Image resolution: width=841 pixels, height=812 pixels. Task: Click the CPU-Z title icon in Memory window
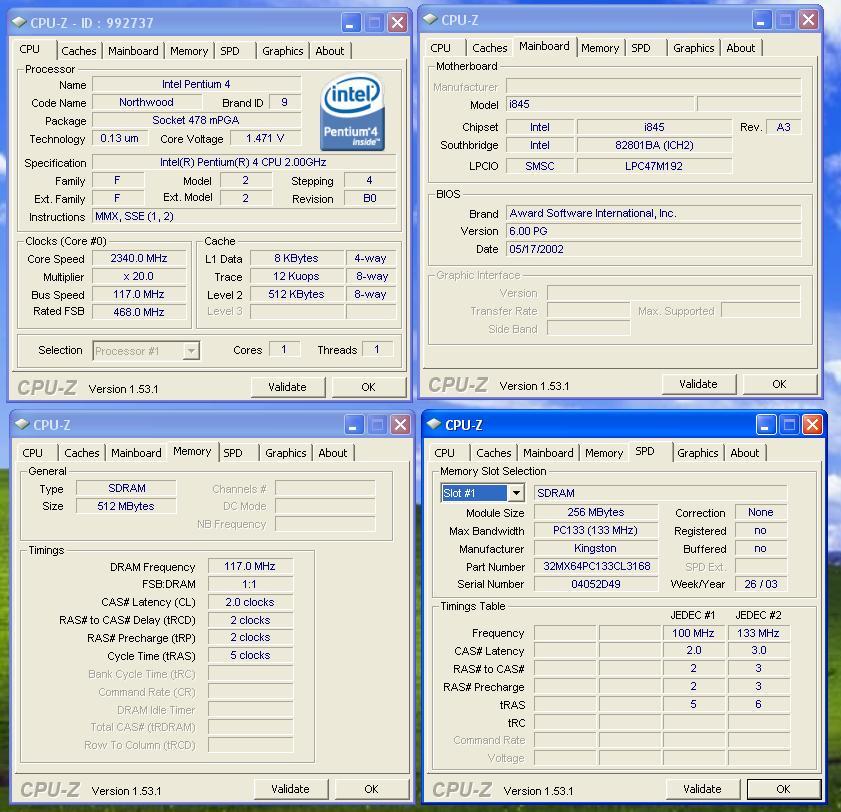point(22,424)
